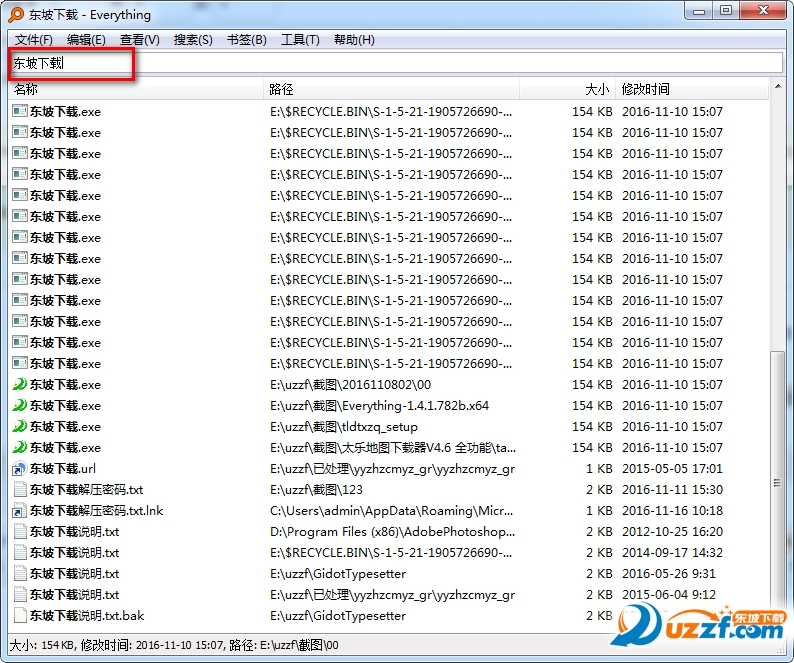Image resolution: width=794 pixels, height=663 pixels.
Task: Click the status bar file details text
Action: pos(174,645)
